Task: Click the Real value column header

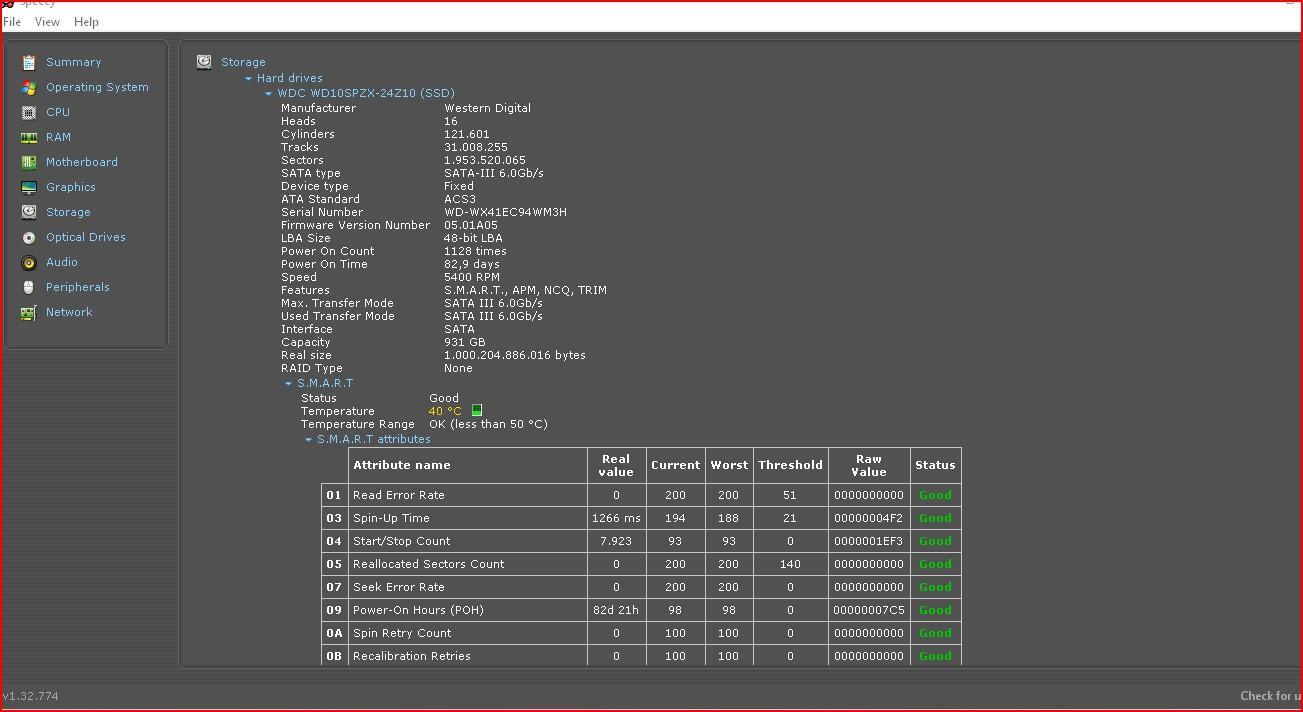Action: [x=616, y=465]
